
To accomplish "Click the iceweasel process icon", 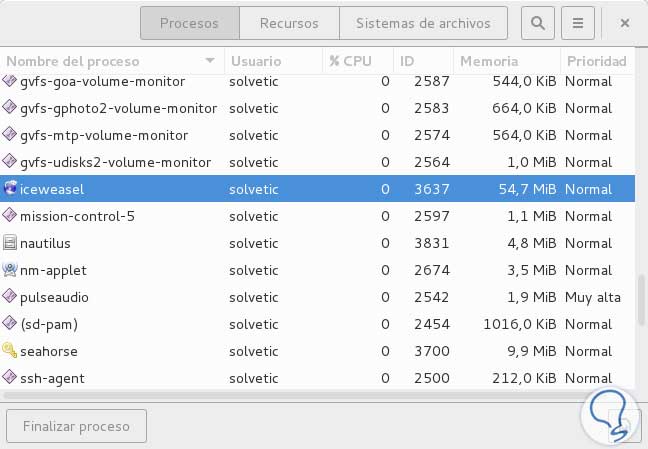I will point(11,188).
